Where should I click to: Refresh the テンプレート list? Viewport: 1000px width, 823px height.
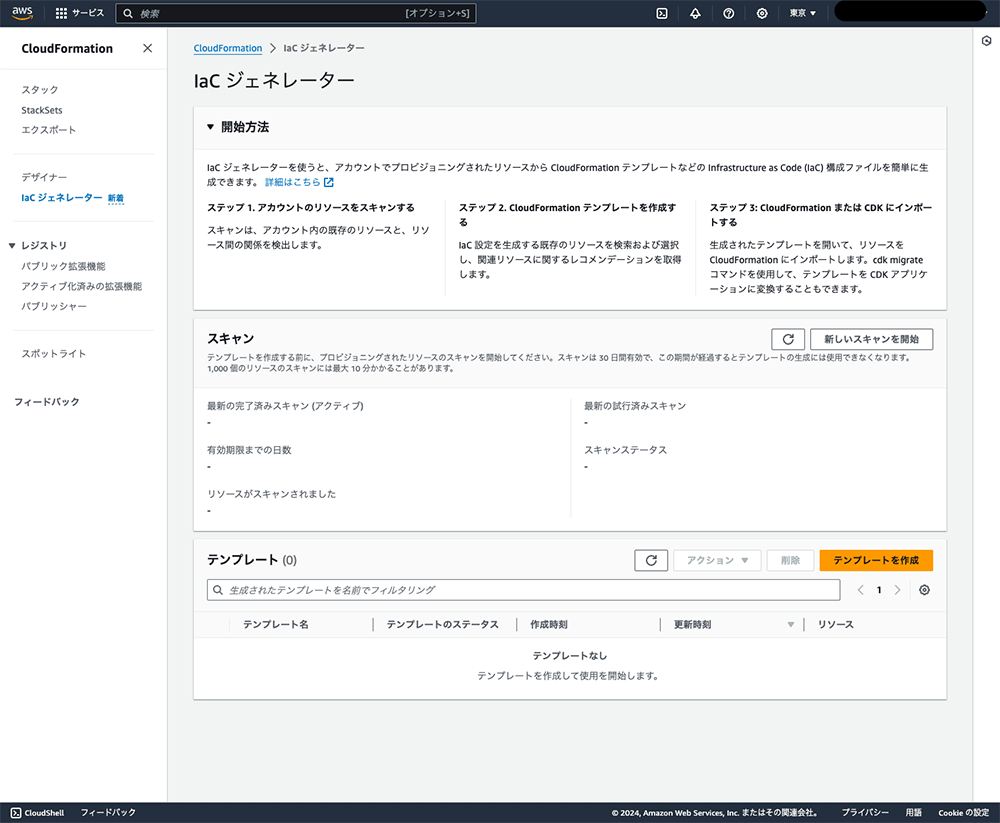[651, 560]
